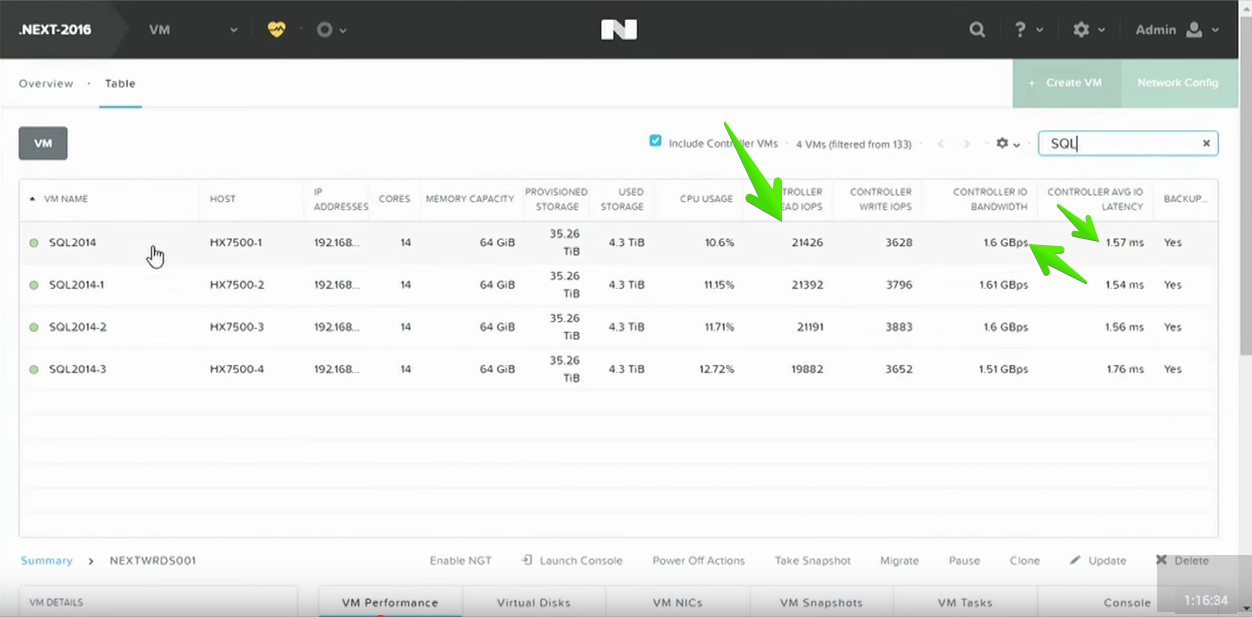Open the settings gear in top bar

click(x=1088, y=30)
